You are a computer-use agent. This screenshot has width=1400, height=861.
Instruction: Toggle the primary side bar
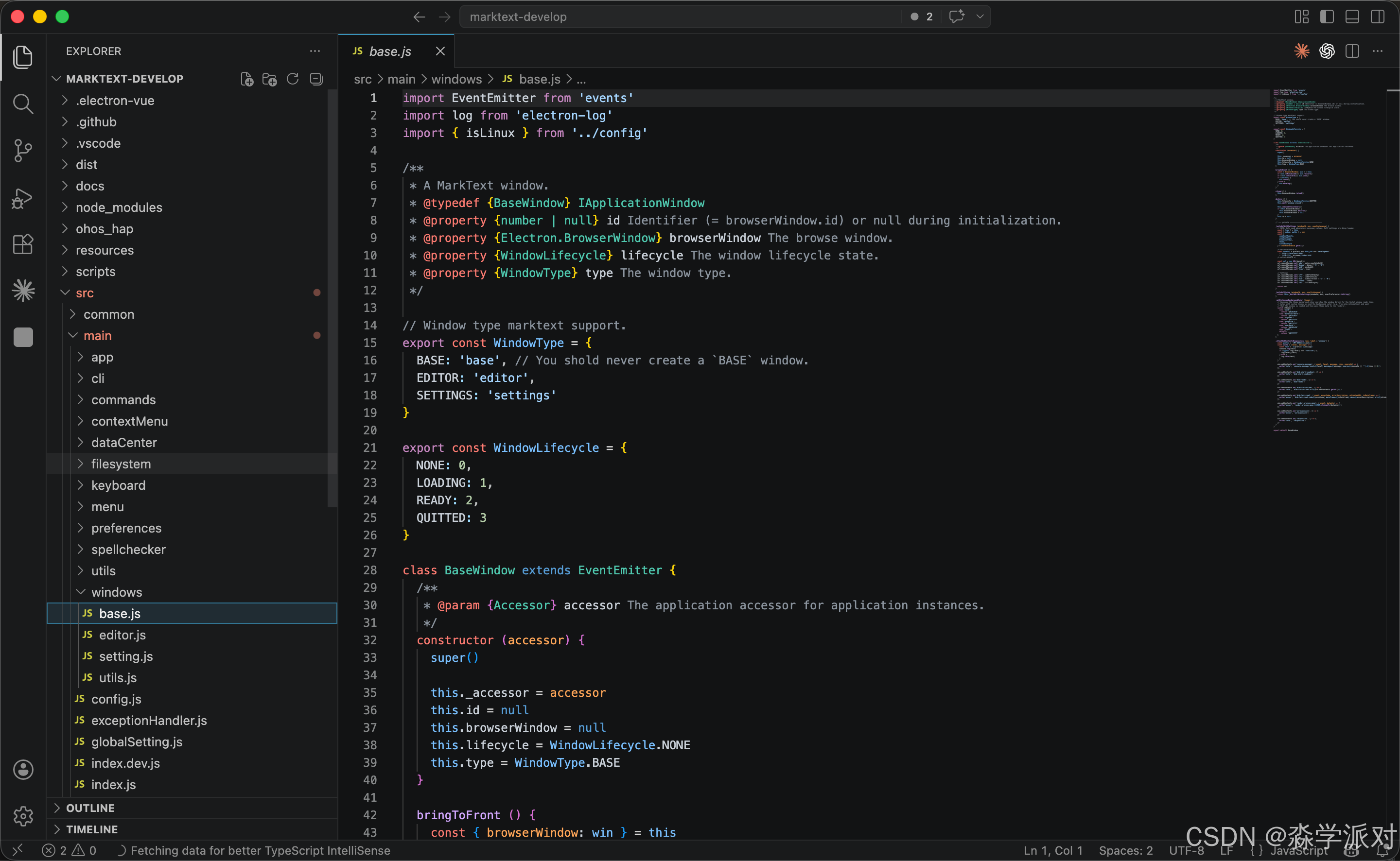coord(1327,17)
